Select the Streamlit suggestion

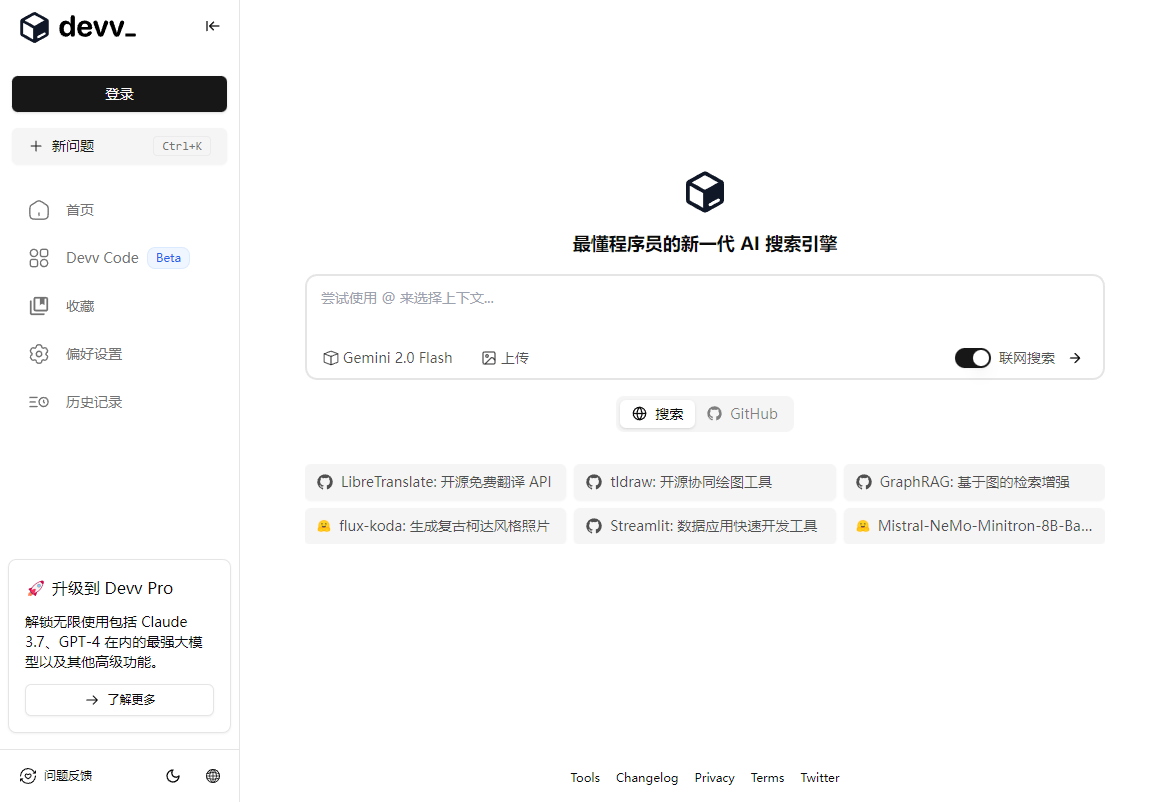coord(704,526)
